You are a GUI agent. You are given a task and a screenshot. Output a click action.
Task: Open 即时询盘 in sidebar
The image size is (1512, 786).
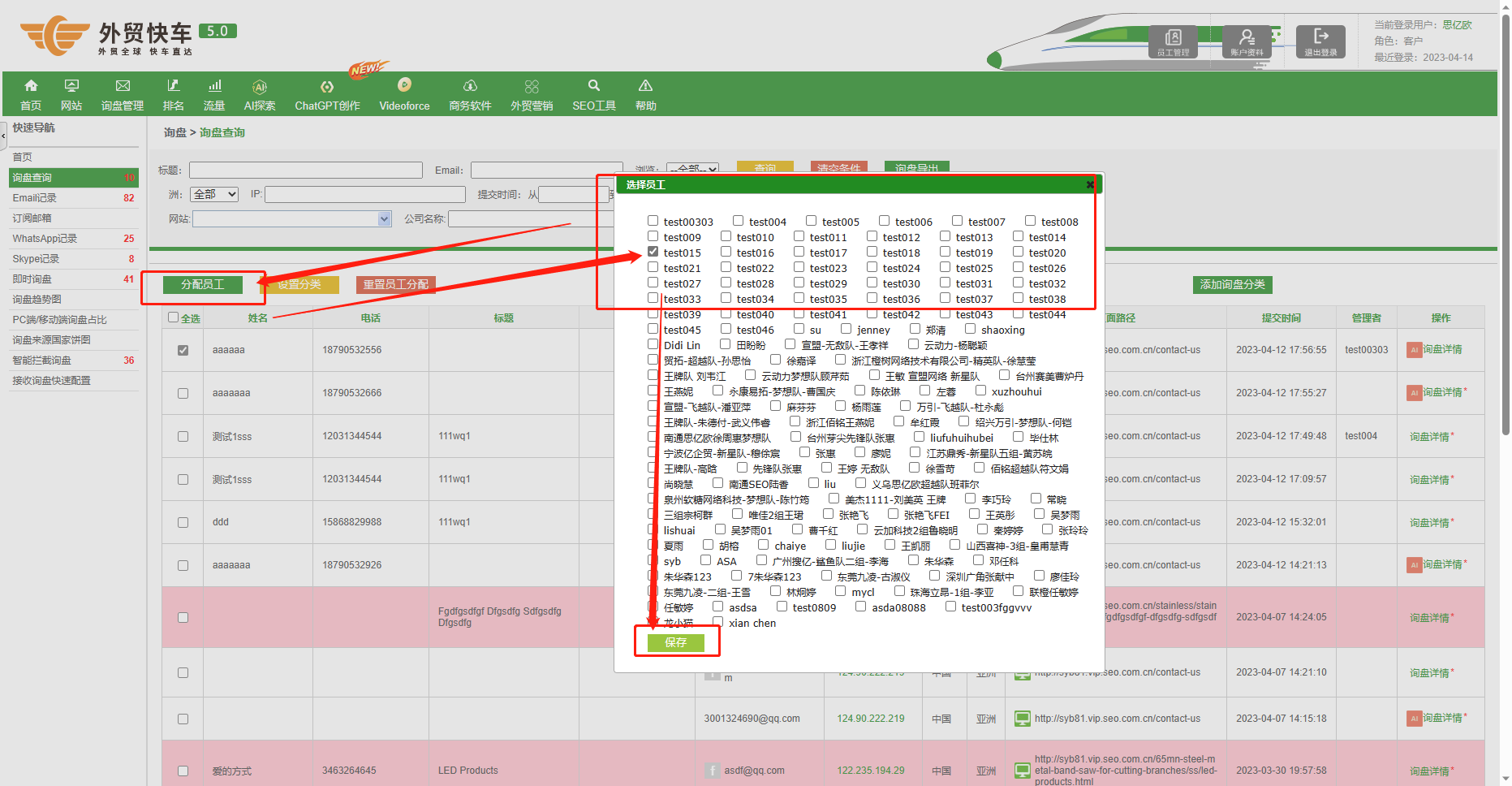(74, 279)
